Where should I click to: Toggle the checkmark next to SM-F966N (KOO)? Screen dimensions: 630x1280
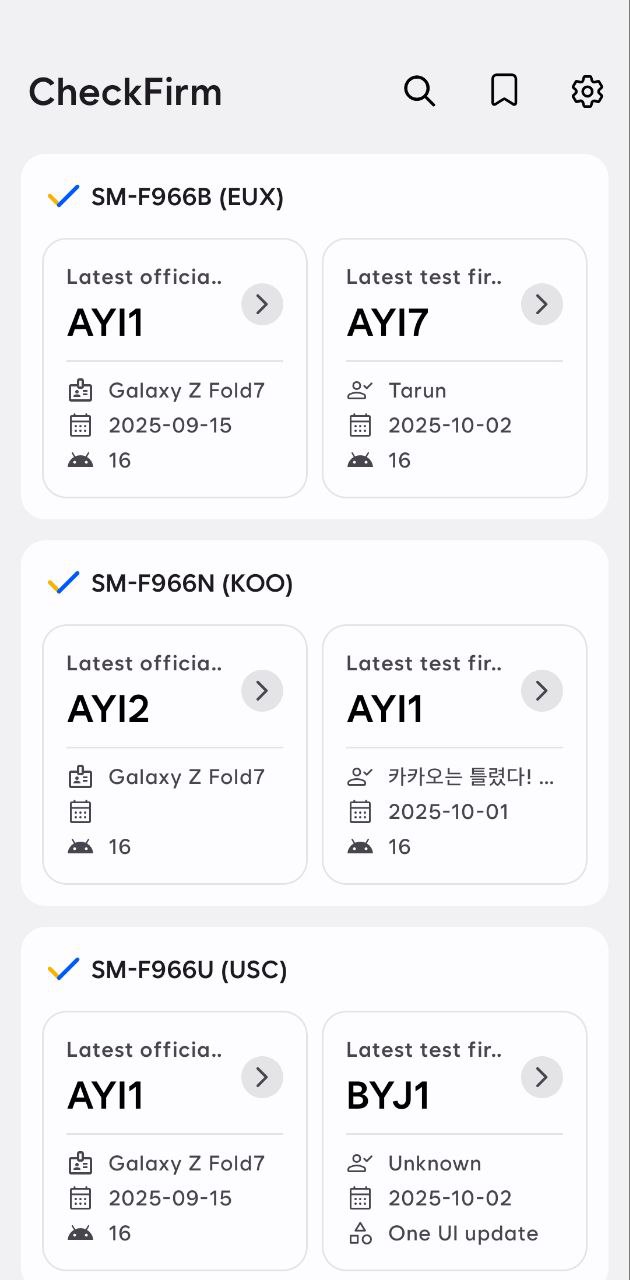[x=63, y=582]
